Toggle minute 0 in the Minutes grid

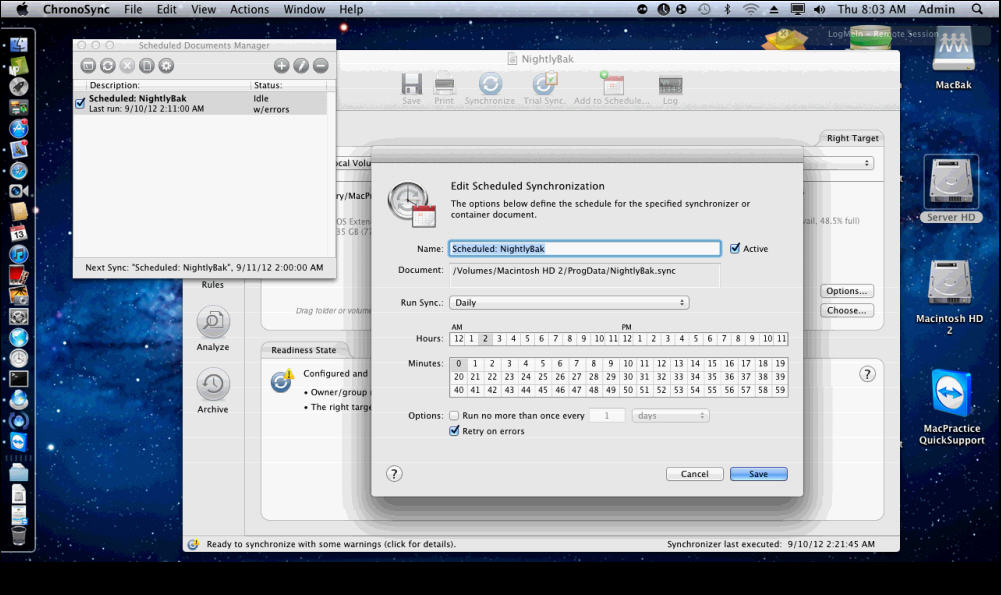(x=458, y=364)
